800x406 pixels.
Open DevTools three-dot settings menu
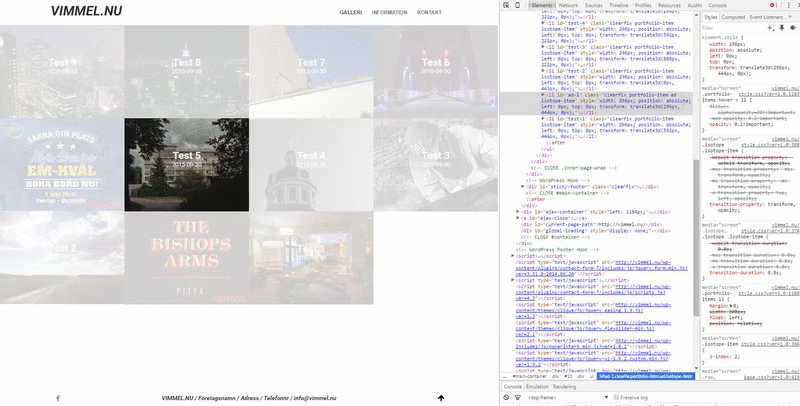788,5
